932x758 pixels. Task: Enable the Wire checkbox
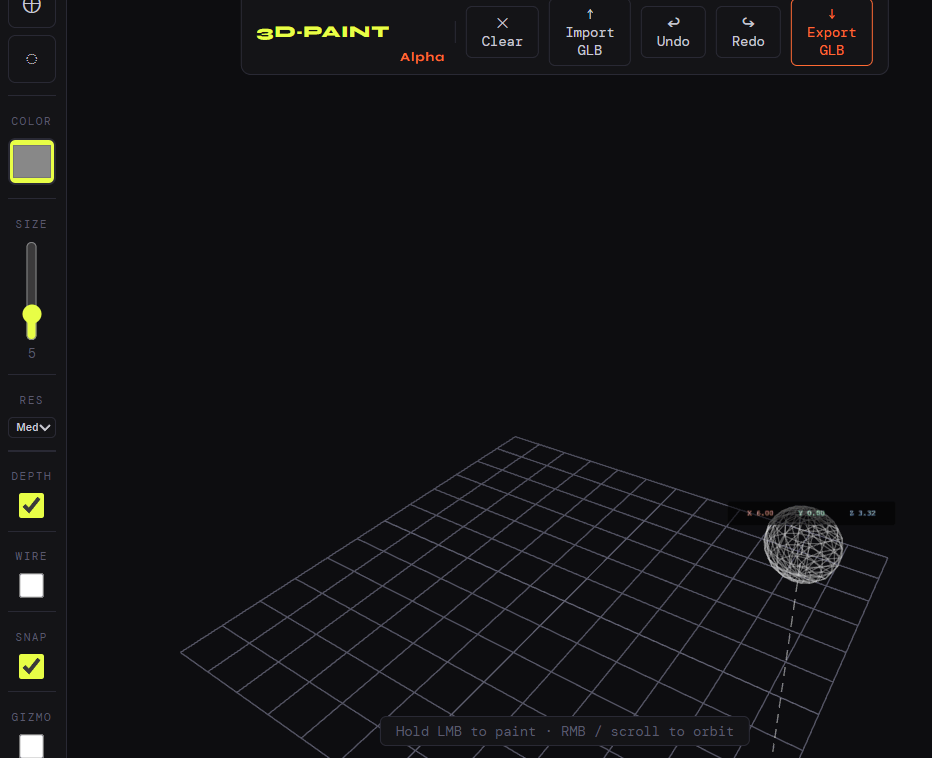[32, 586]
